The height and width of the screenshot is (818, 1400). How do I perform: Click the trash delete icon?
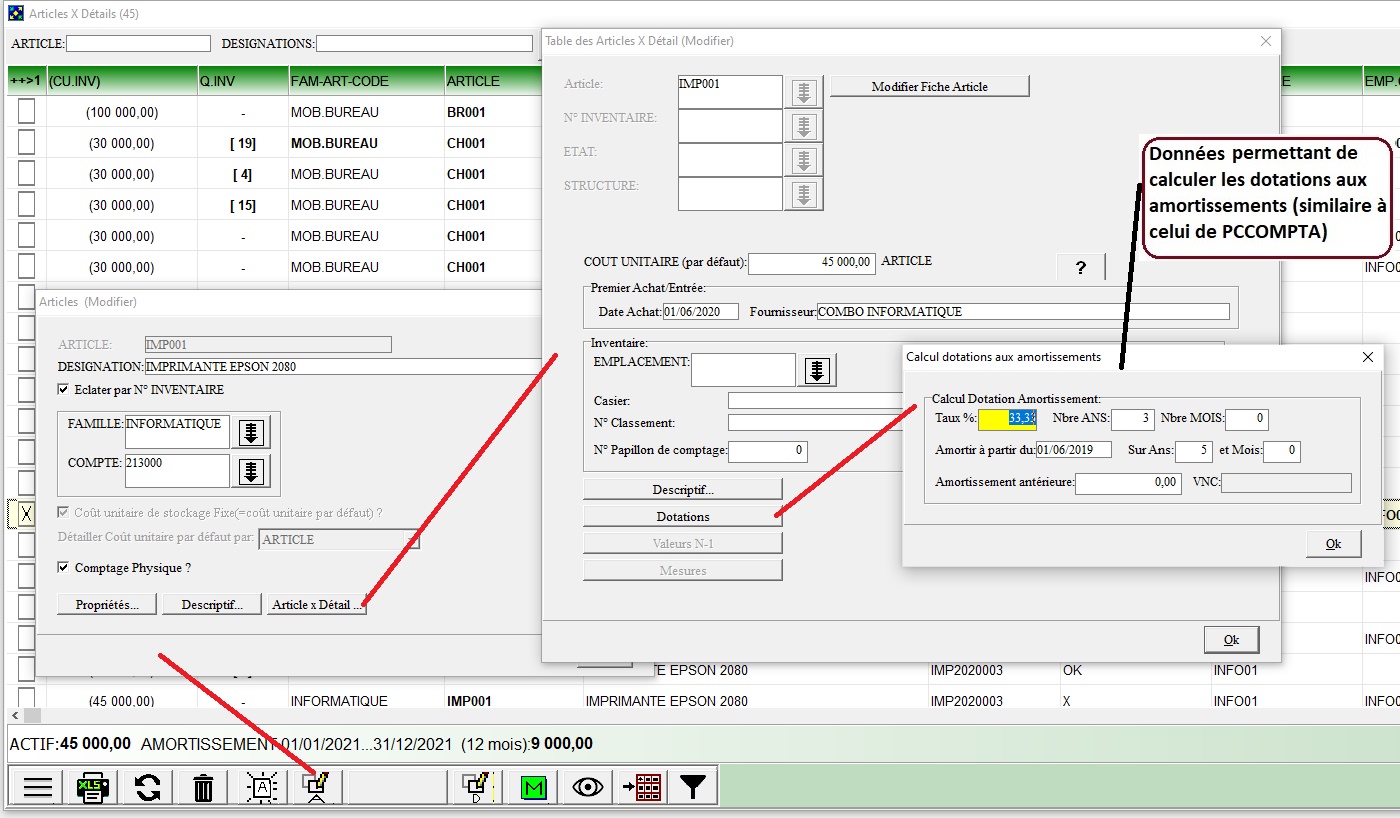click(x=203, y=787)
